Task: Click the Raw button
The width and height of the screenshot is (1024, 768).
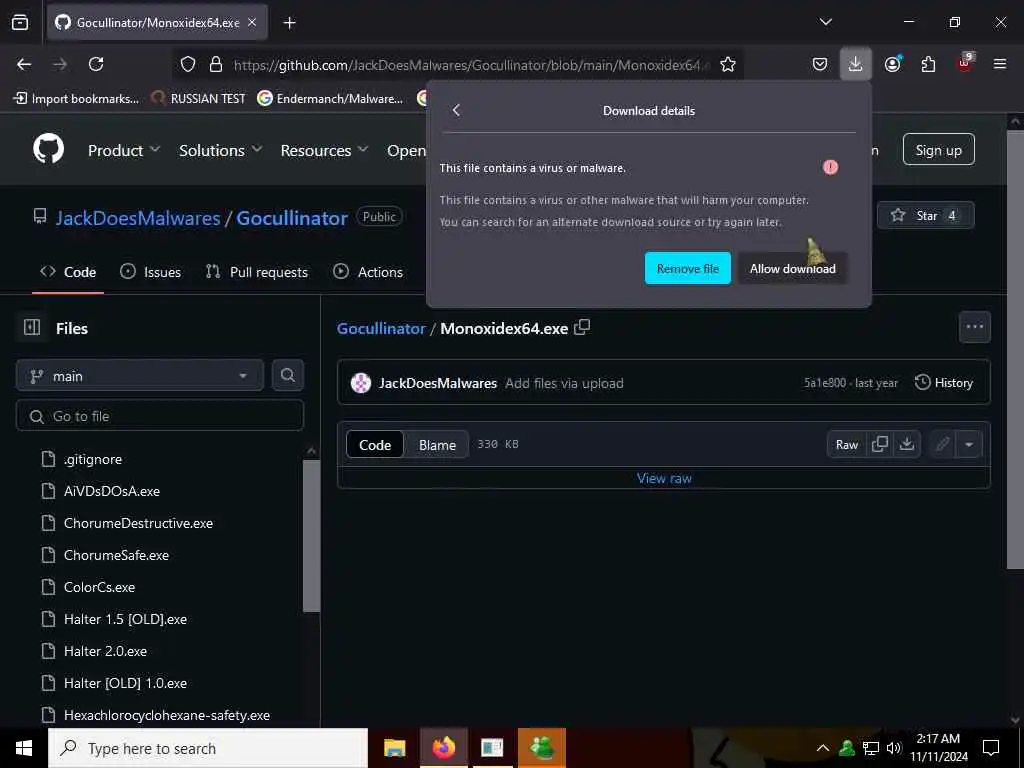Action: [846, 445]
